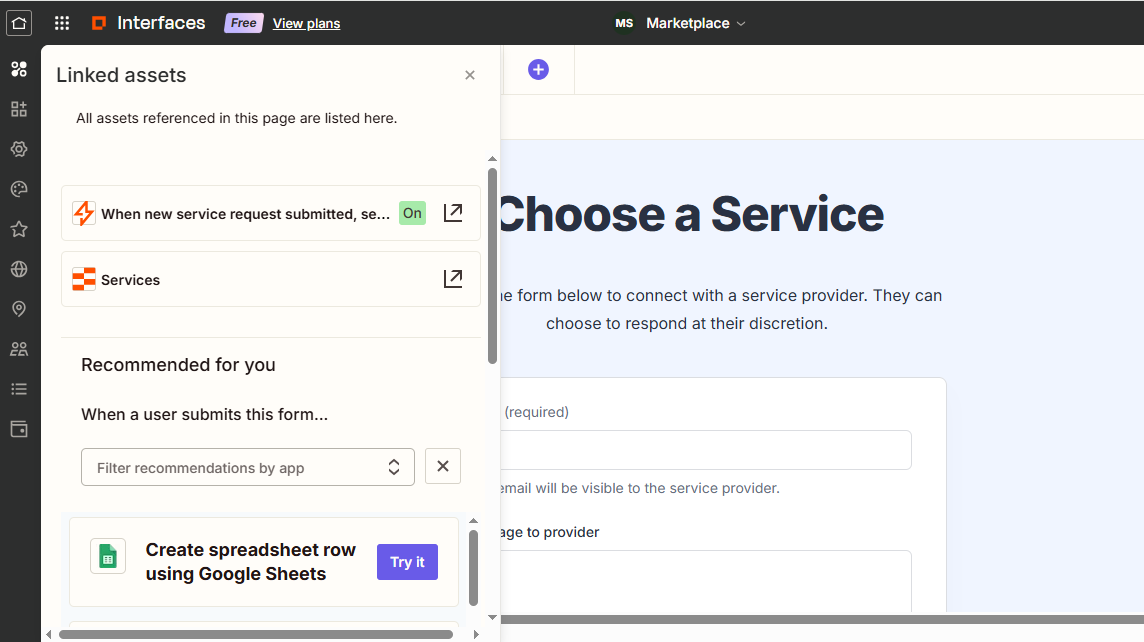This screenshot has height=642, width=1144.
Task: Click the horizontal scrollbar at the bottom
Action: click(x=260, y=633)
